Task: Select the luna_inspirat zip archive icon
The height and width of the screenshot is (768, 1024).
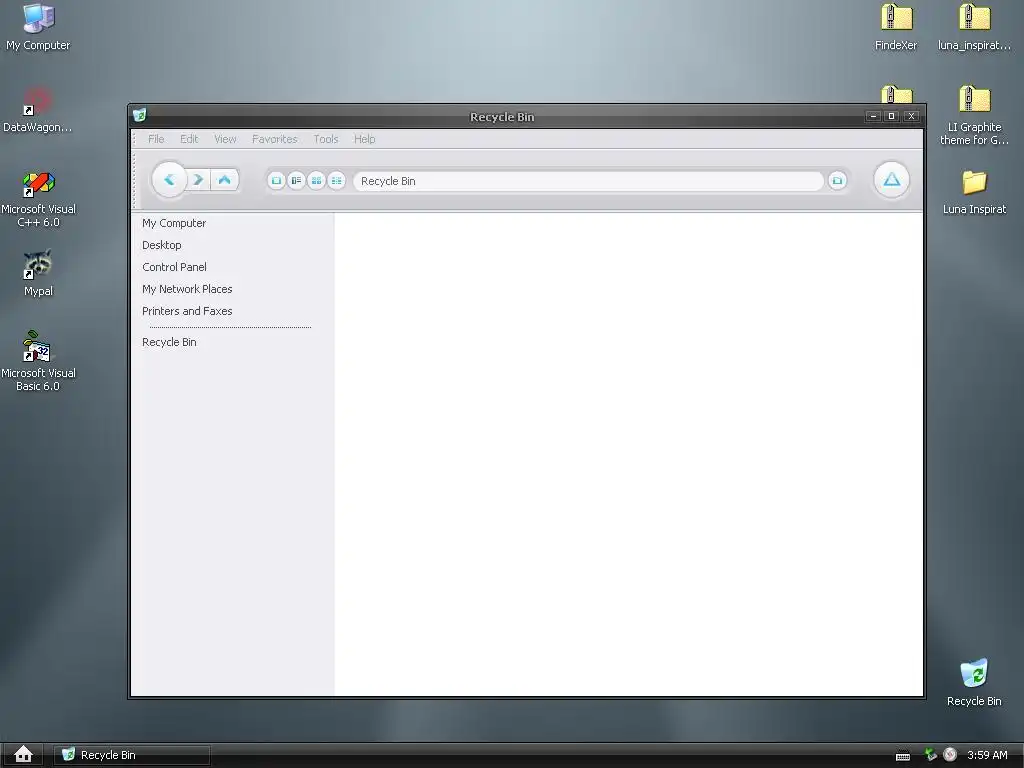Action: pos(974,27)
